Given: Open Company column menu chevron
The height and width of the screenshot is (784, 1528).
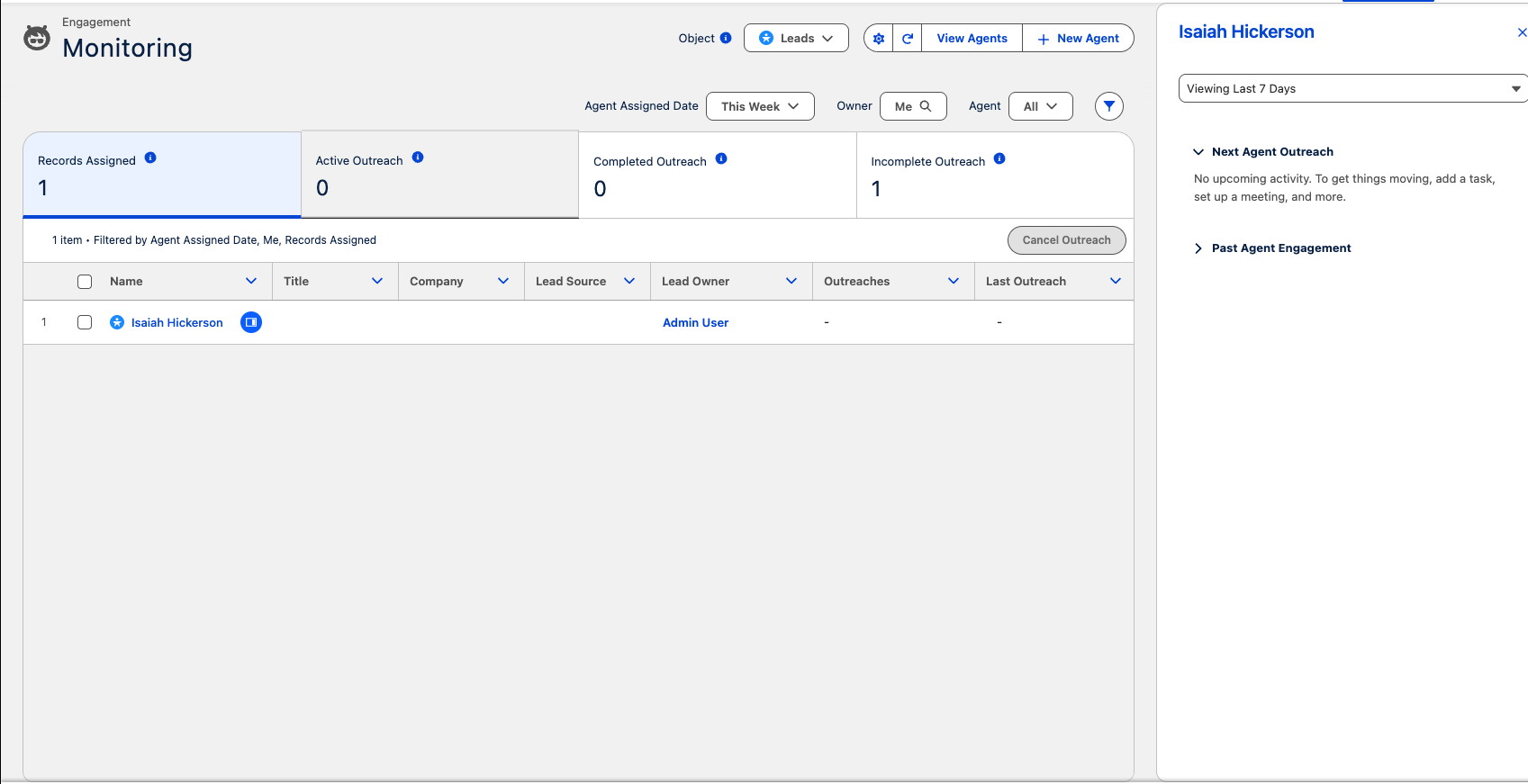Looking at the screenshot, I should pyautogui.click(x=503, y=282).
